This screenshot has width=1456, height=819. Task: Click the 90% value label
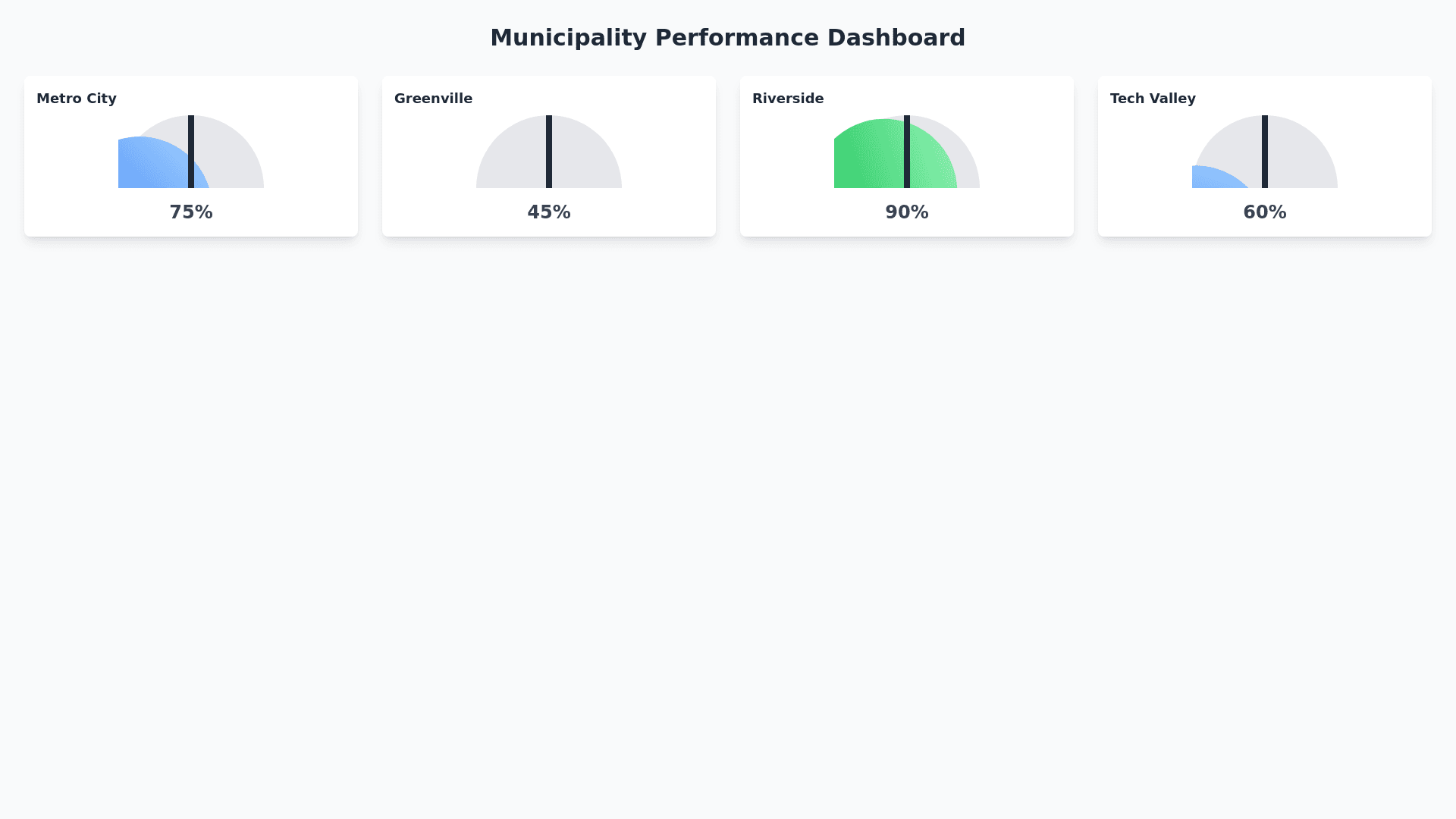(x=907, y=212)
